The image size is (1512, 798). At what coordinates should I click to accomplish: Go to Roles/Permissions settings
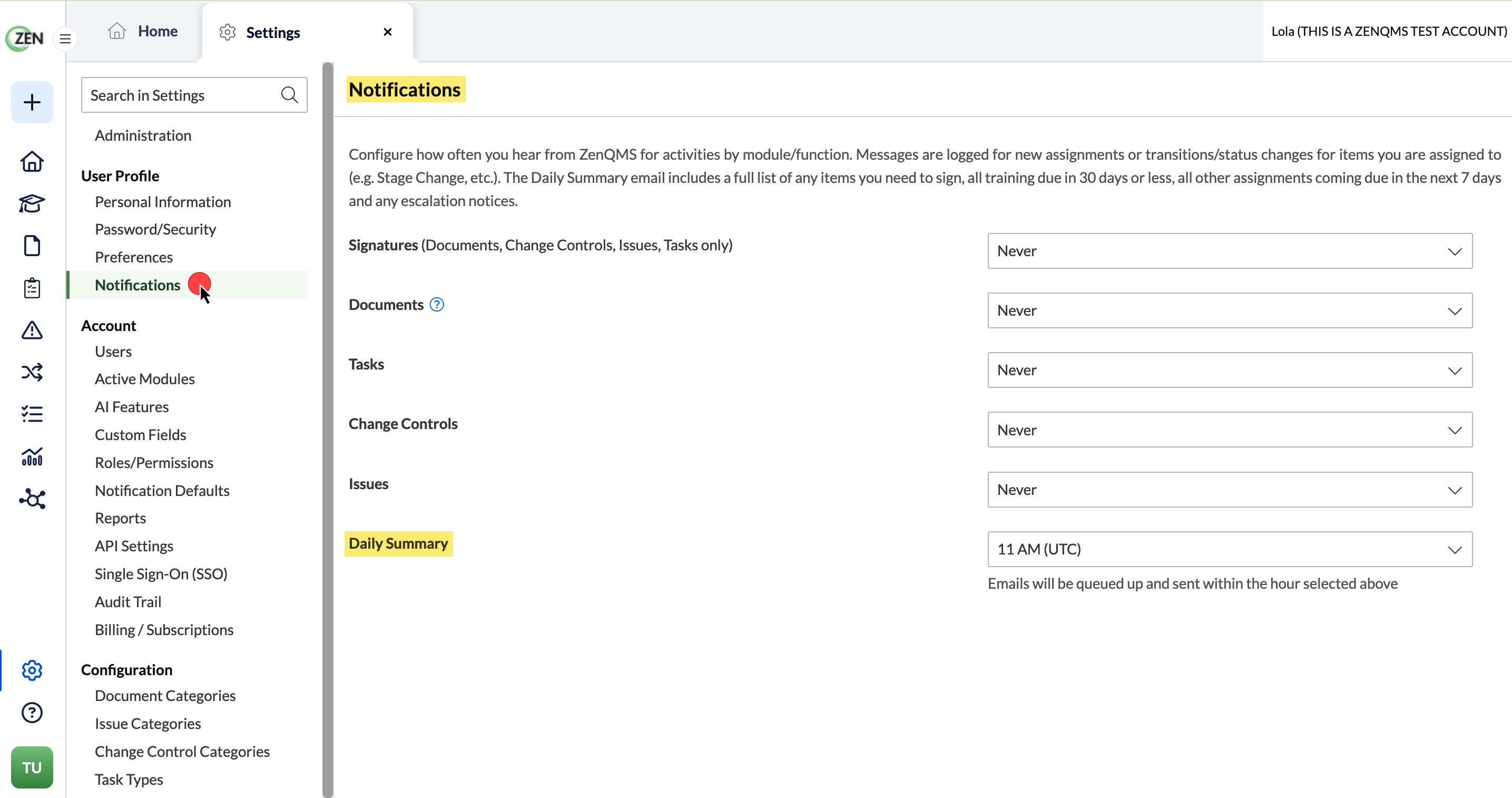[154, 463]
